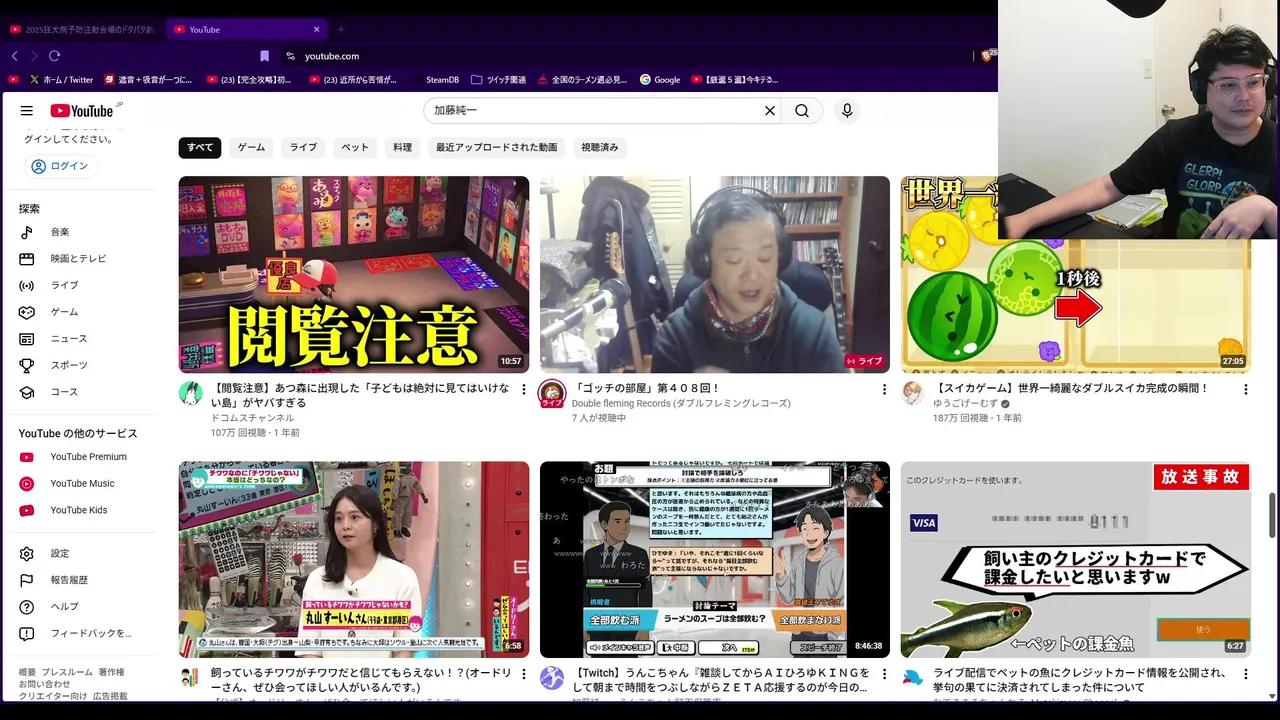Viewport: 1280px width, 720px height.
Task: Open Twitch うんこちゃん video thumbnail
Action: [715, 559]
